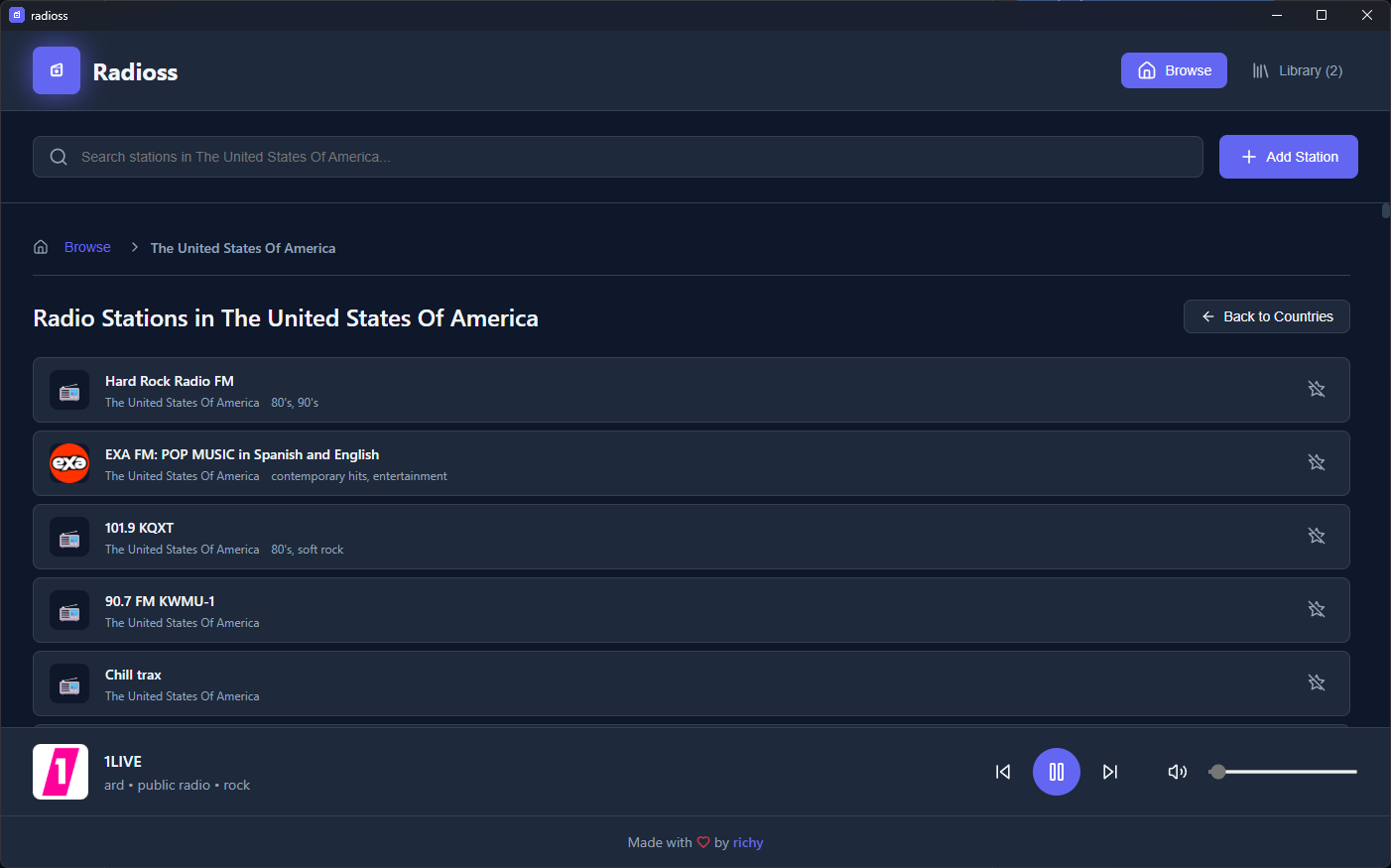Open the Browse tab
The height and width of the screenshot is (868, 1391).
pos(1174,70)
